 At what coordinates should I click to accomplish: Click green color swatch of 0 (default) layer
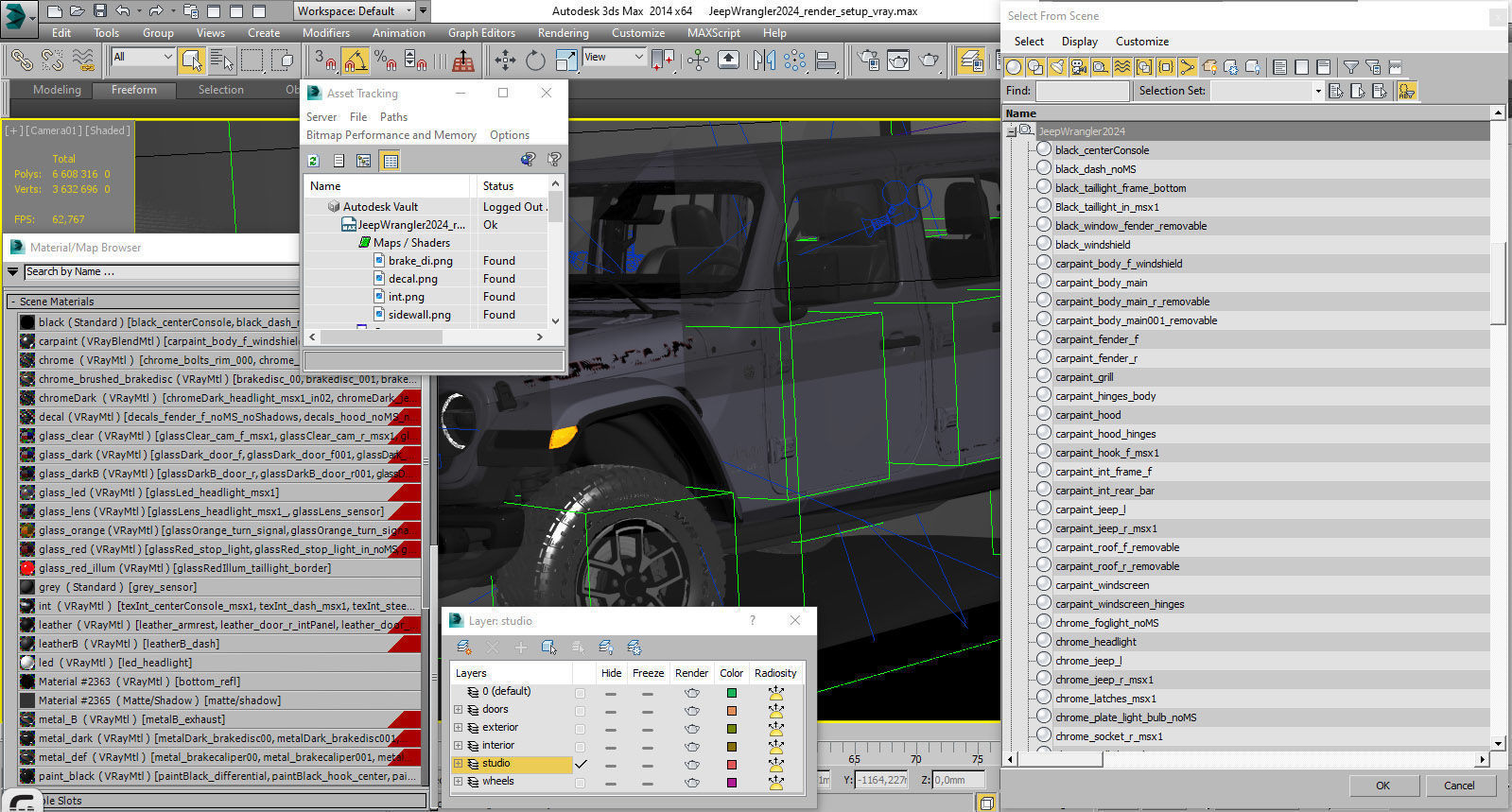point(731,693)
